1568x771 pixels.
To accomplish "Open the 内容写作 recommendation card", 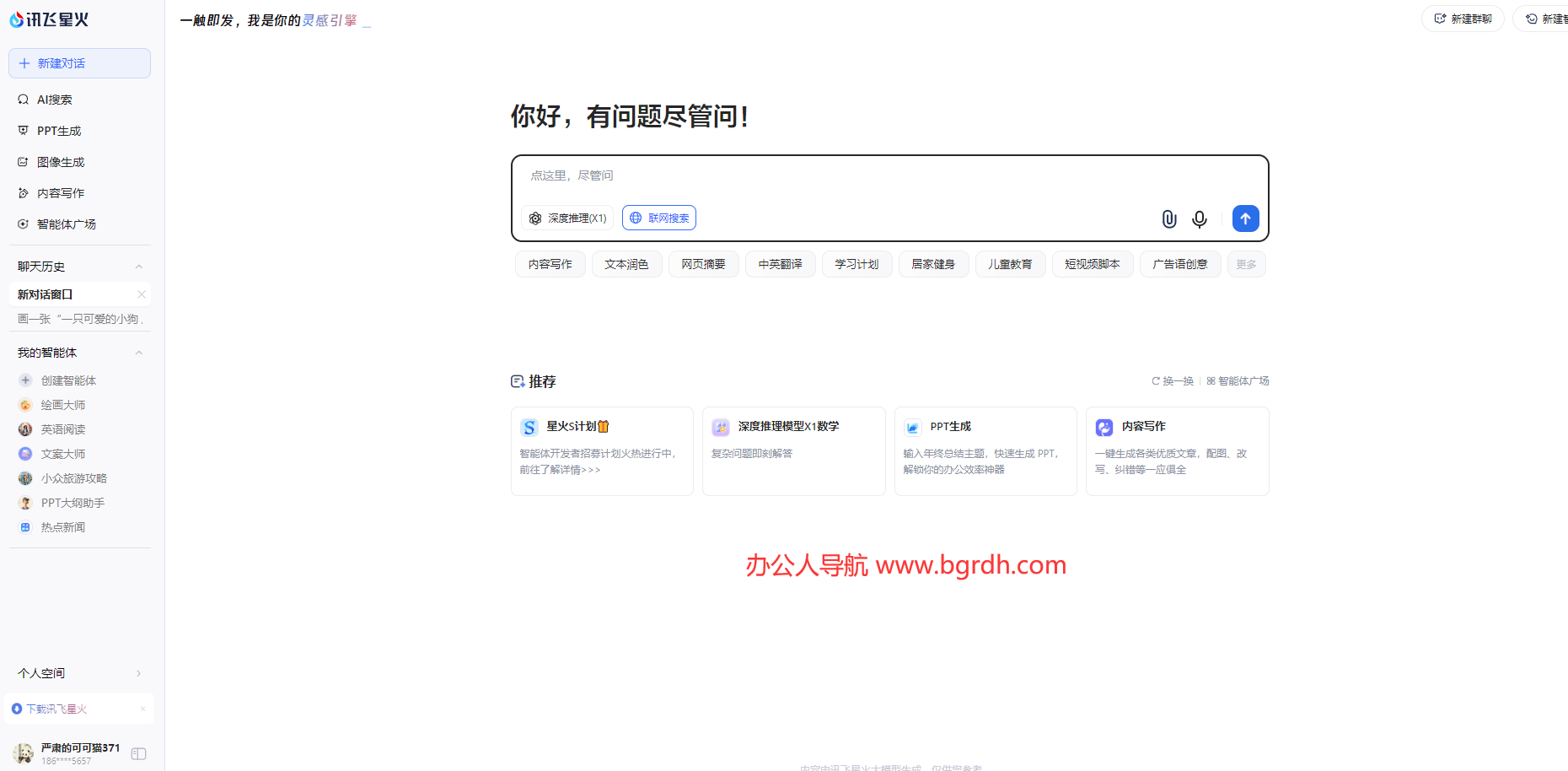I will 1178,451.
